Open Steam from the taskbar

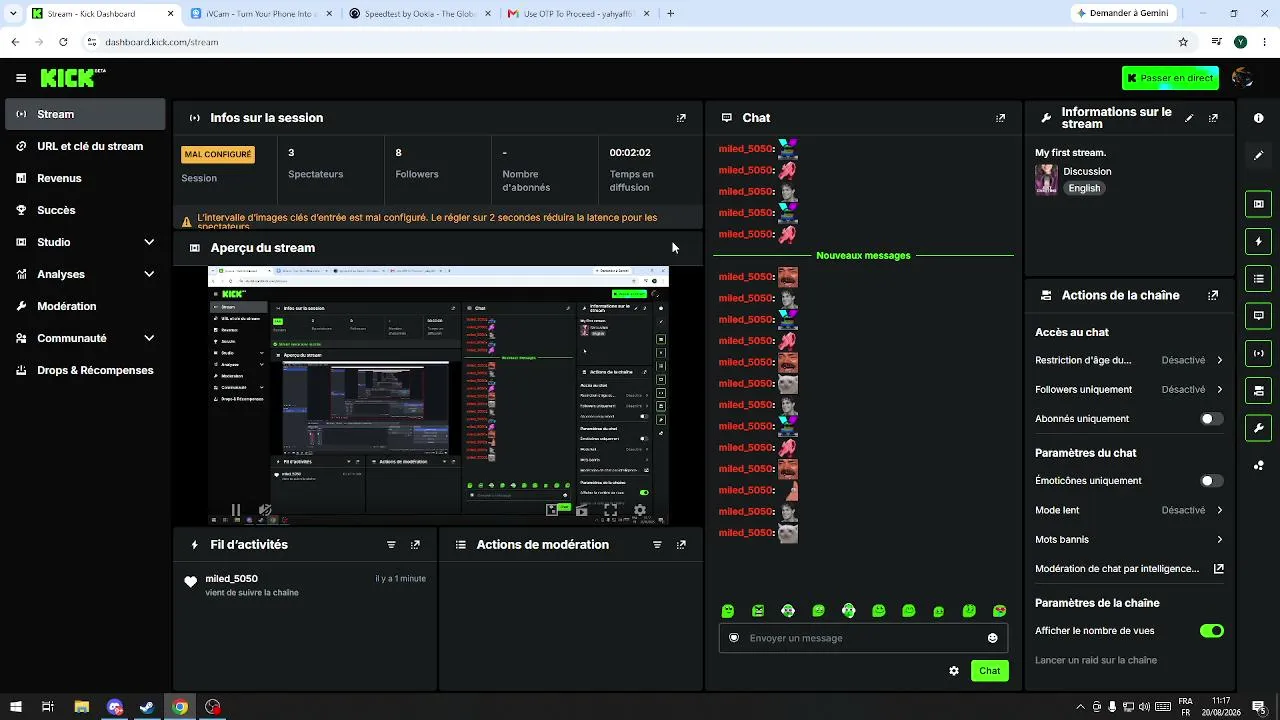coord(147,707)
